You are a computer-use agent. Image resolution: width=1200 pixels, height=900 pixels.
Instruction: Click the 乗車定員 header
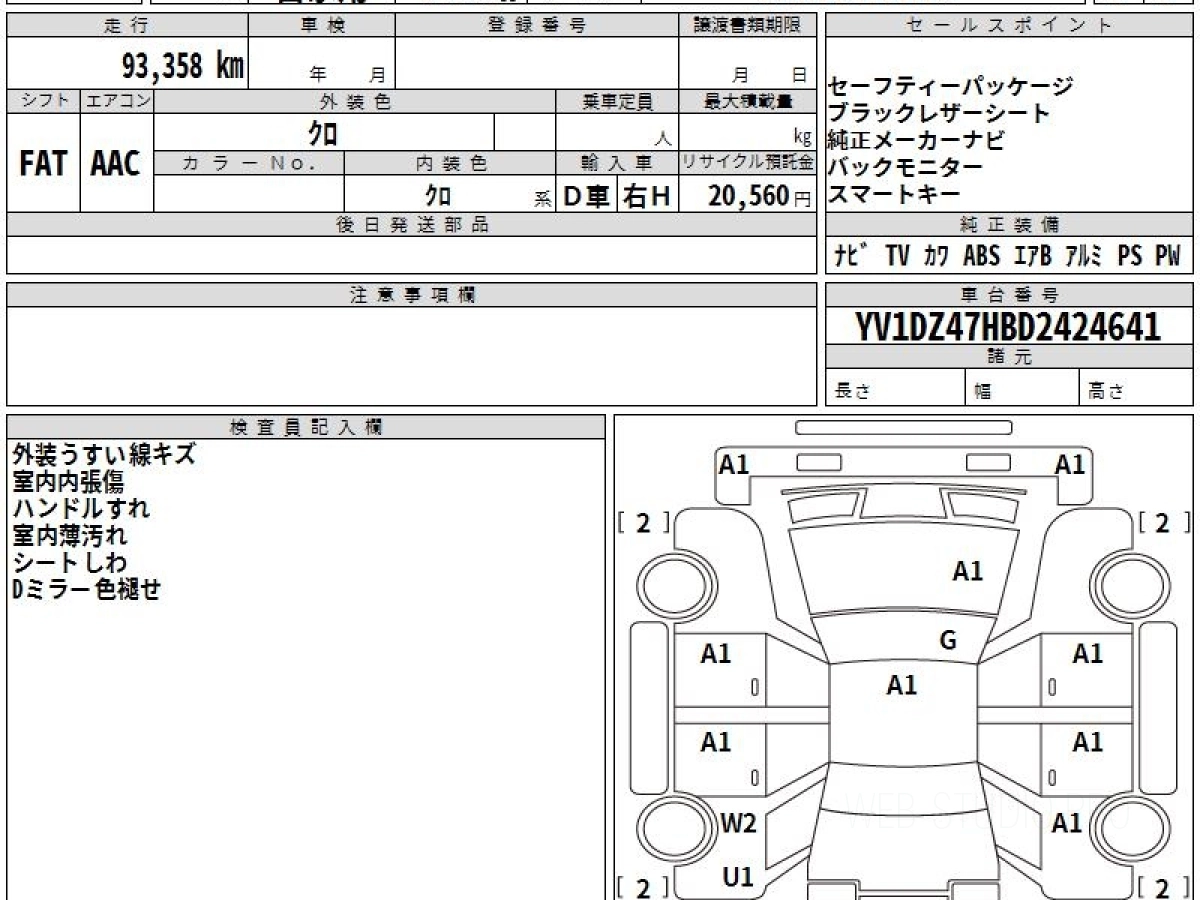(x=617, y=101)
